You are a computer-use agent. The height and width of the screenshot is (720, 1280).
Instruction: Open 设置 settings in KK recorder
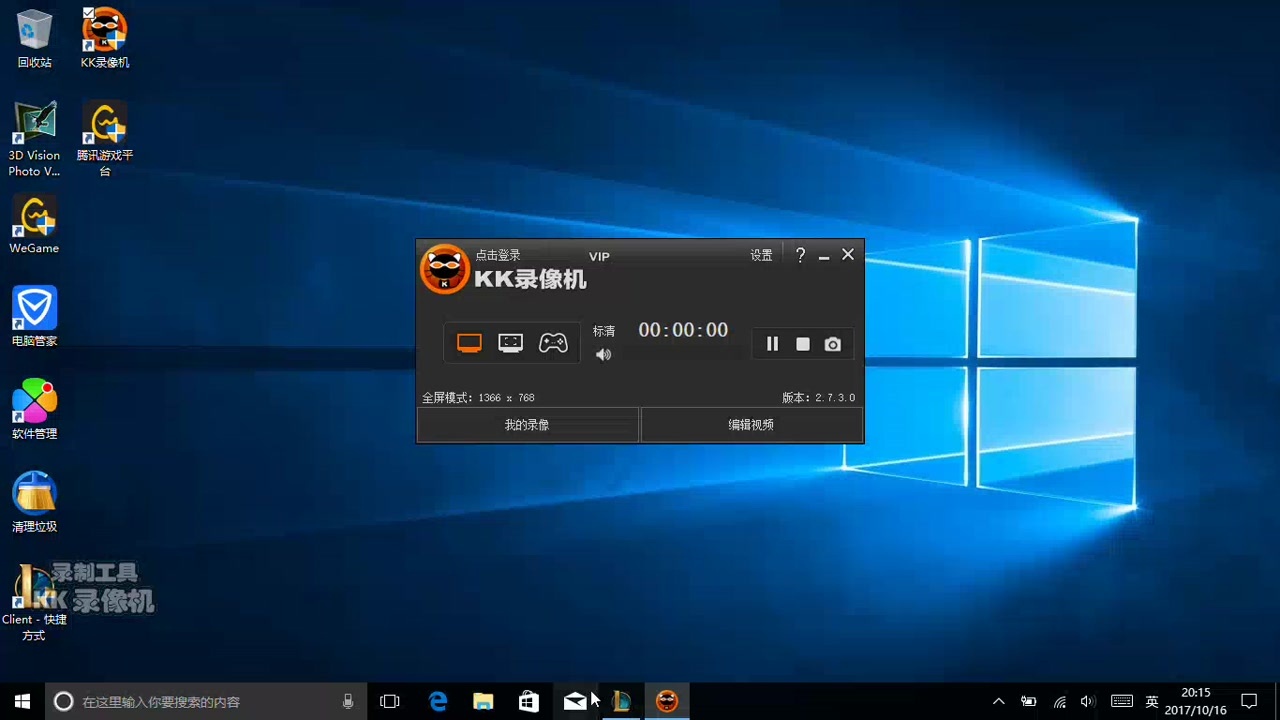tap(761, 255)
